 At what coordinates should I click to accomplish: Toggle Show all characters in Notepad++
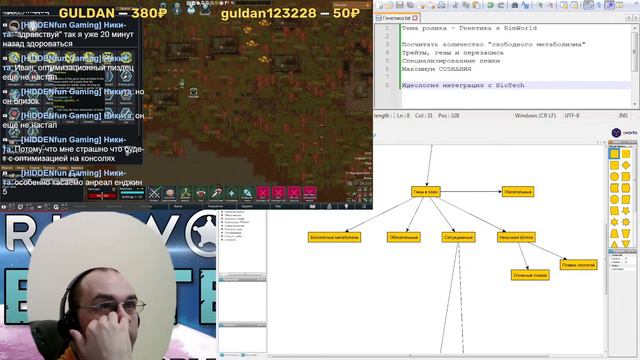pyautogui.click(x=599, y=5)
